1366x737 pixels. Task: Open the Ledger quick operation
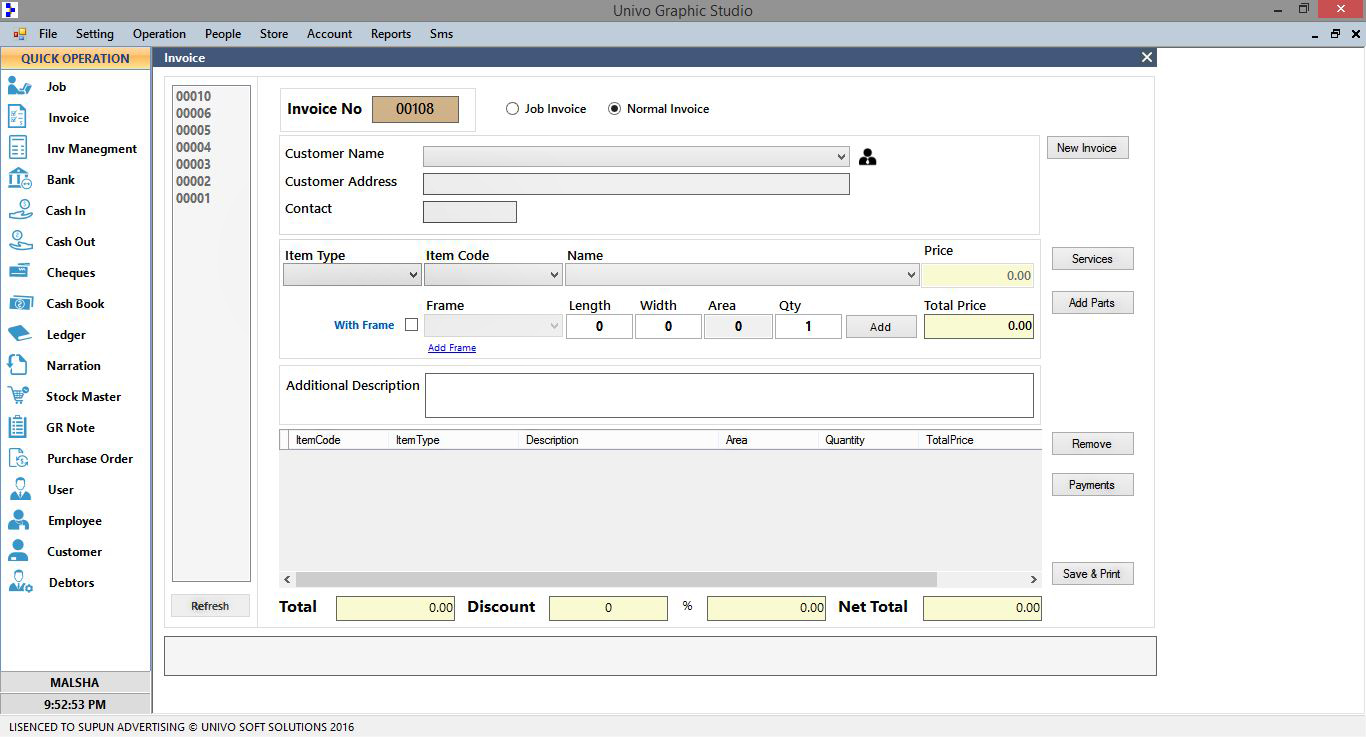(x=65, y=335)
